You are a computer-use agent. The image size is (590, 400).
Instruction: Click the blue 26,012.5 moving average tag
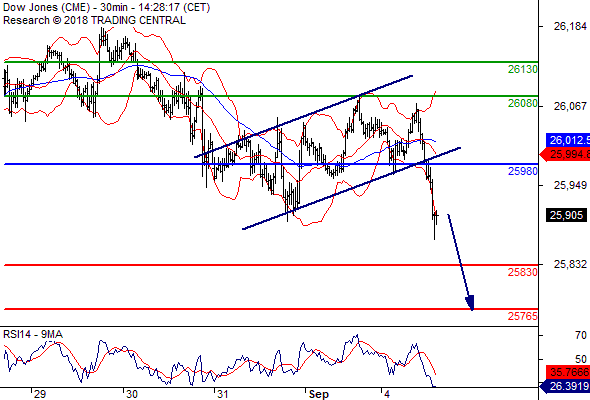pos(568,141)
